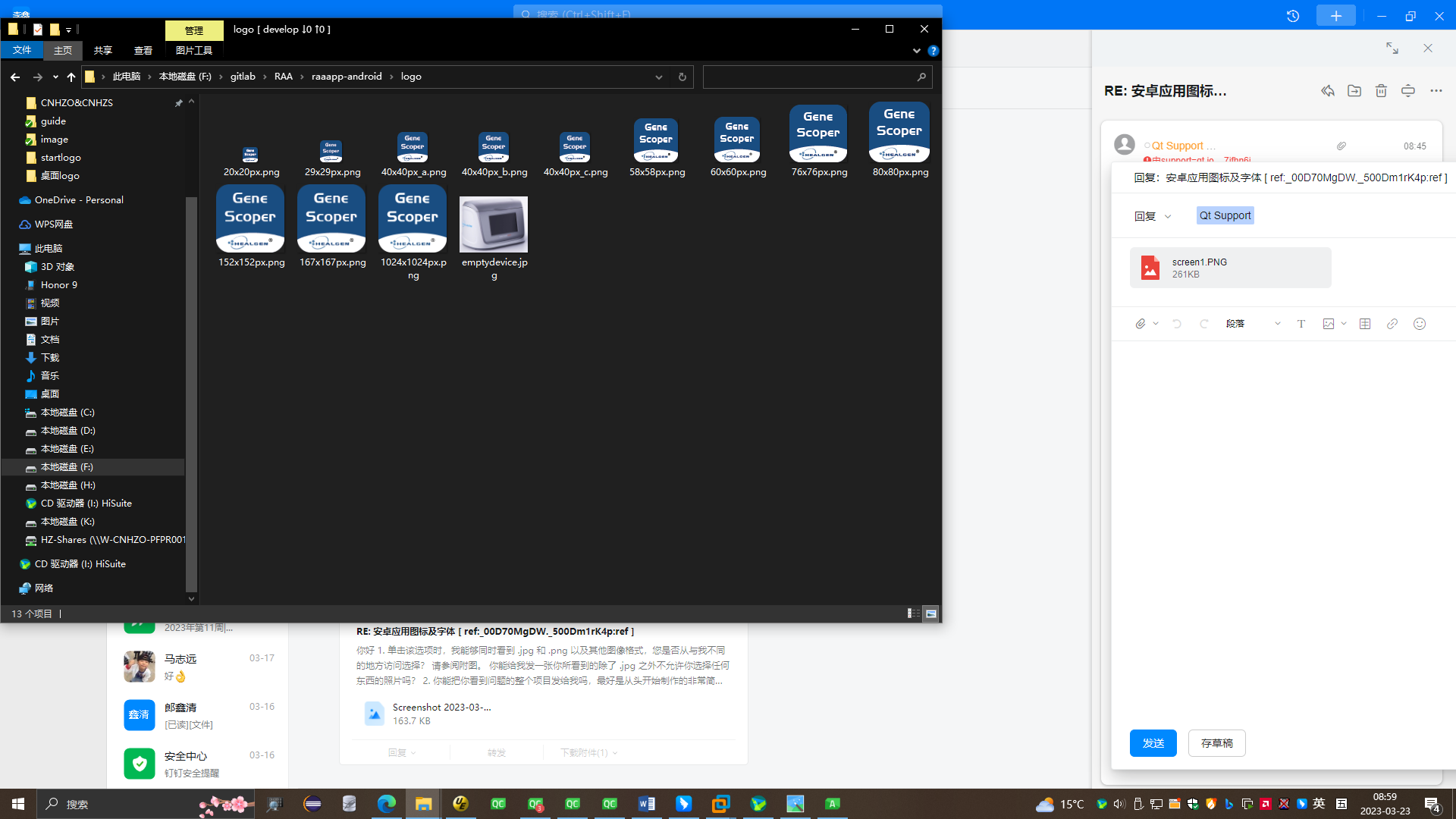This screenshot has width=1456, height=819.
Task: Open the reply type dropdown arrow
Action: (x=1168, y=217)
